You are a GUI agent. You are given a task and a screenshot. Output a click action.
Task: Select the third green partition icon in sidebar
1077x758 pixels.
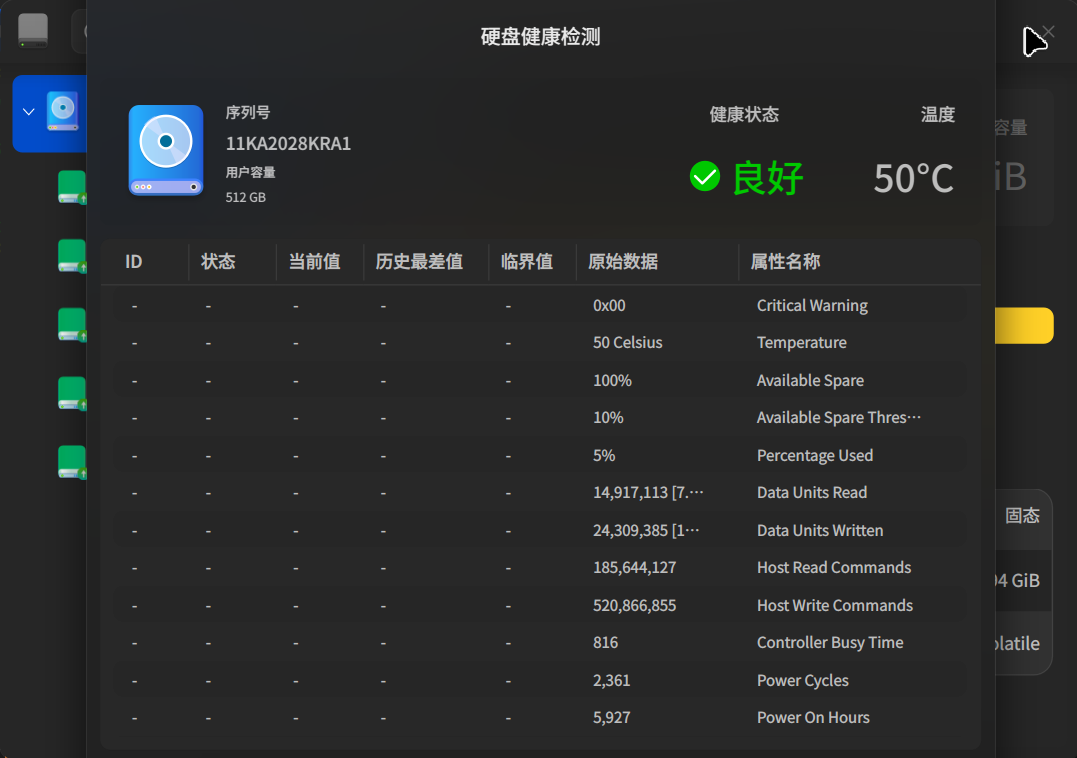pyautogui.click(x=71, y=325)
